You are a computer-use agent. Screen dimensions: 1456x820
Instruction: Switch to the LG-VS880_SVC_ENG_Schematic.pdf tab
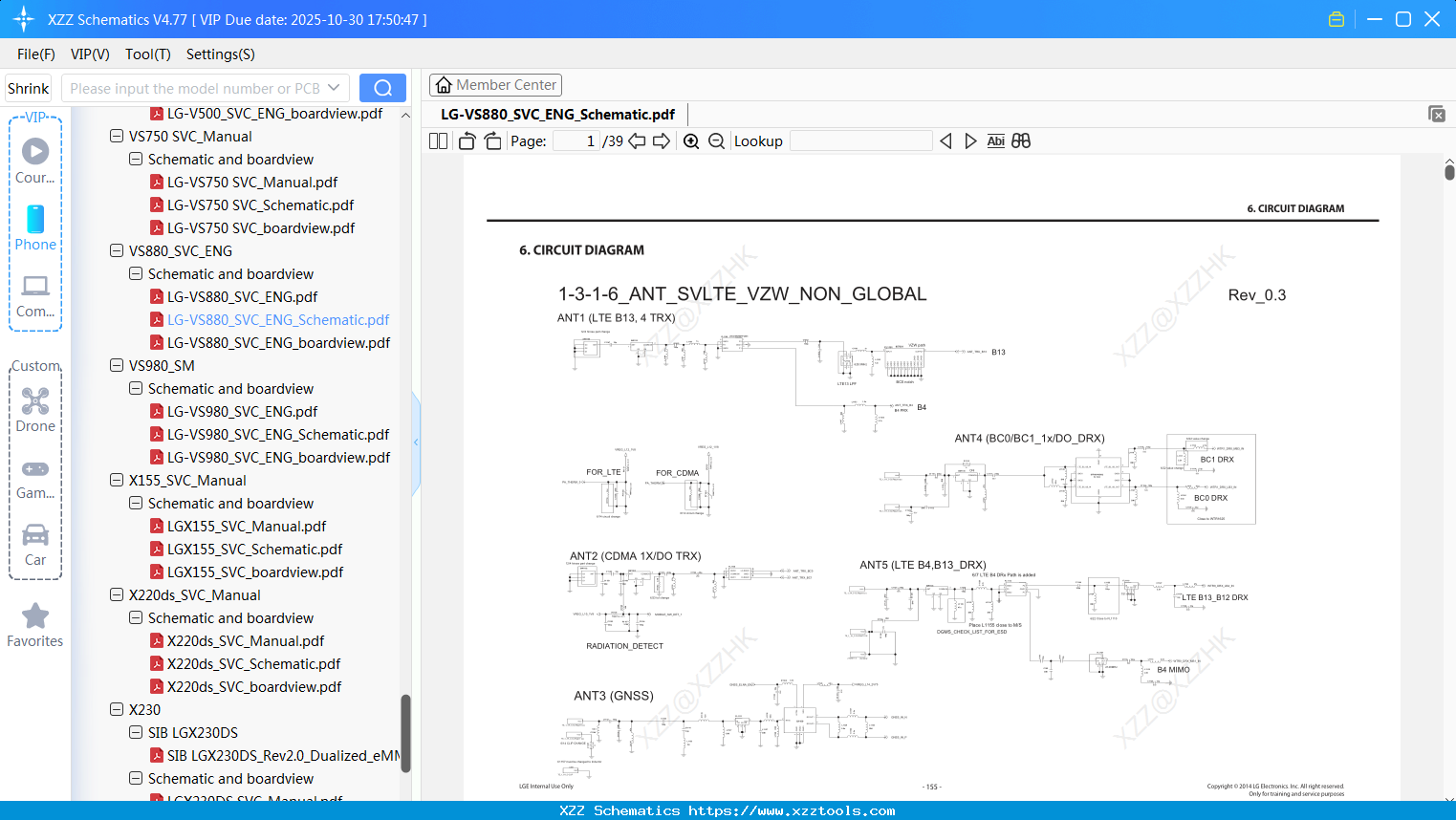[x=557, y=114]
